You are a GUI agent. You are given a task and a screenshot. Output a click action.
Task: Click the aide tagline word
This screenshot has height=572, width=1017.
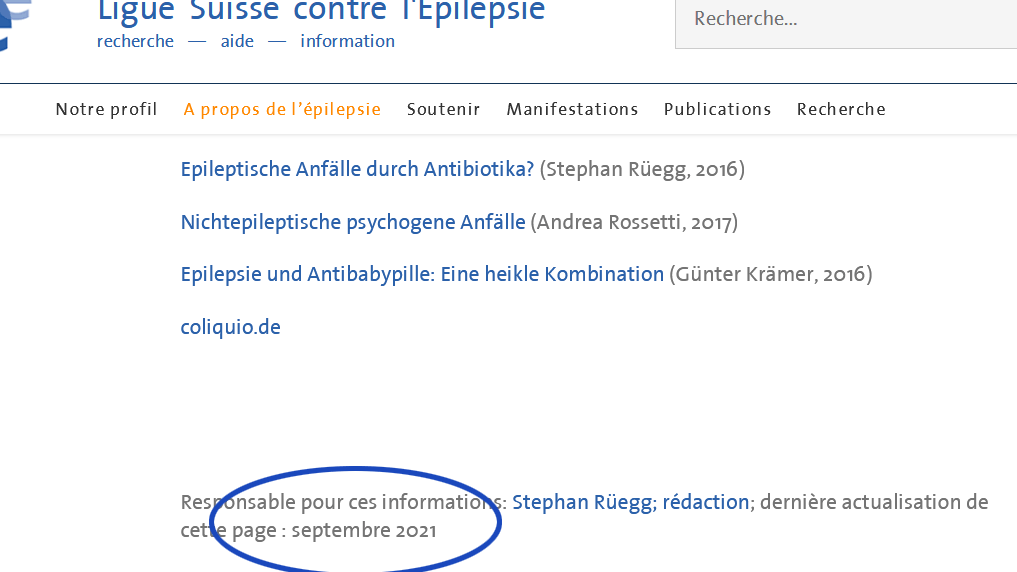[237, 41]
